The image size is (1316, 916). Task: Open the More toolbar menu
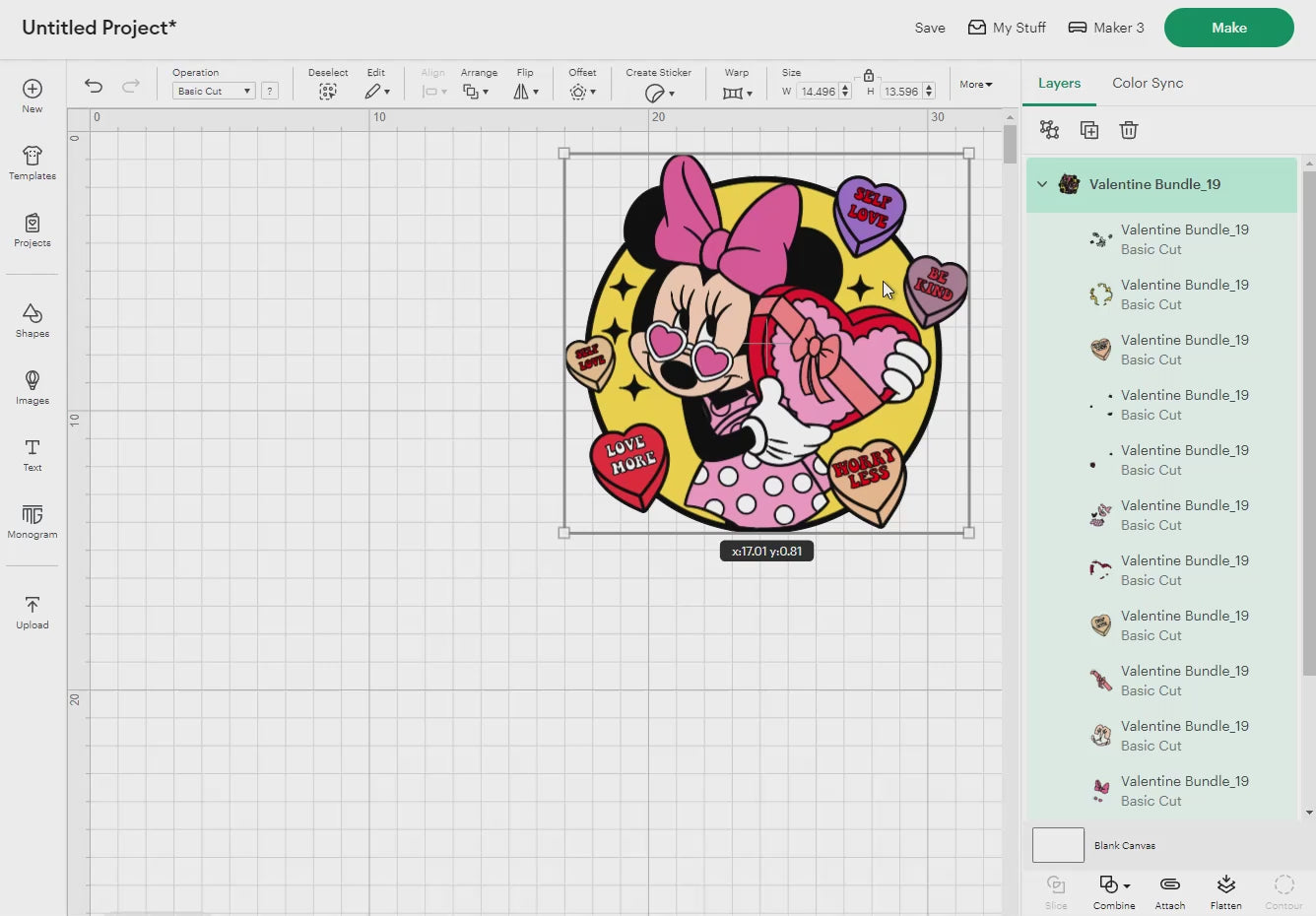(976, 85)
